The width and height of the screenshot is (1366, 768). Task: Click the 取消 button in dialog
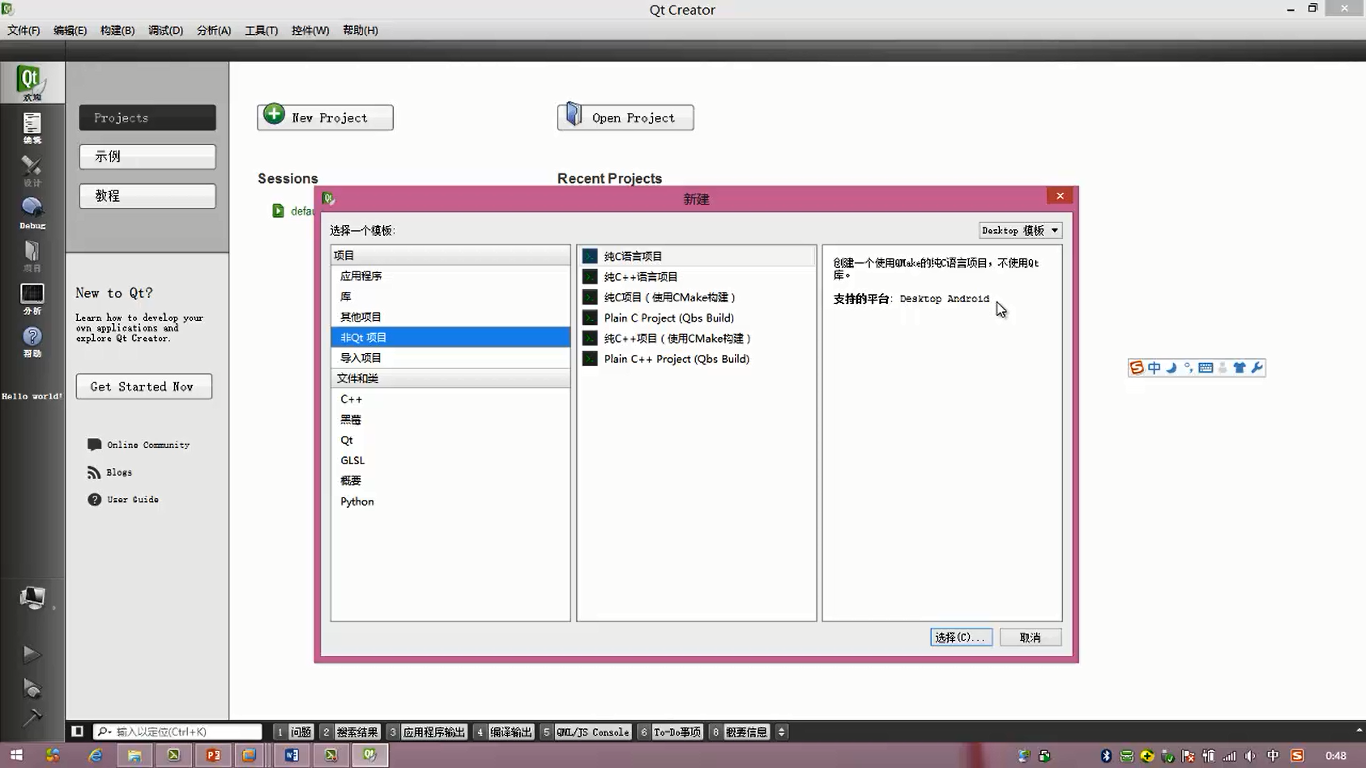[x=1030, y=637]
